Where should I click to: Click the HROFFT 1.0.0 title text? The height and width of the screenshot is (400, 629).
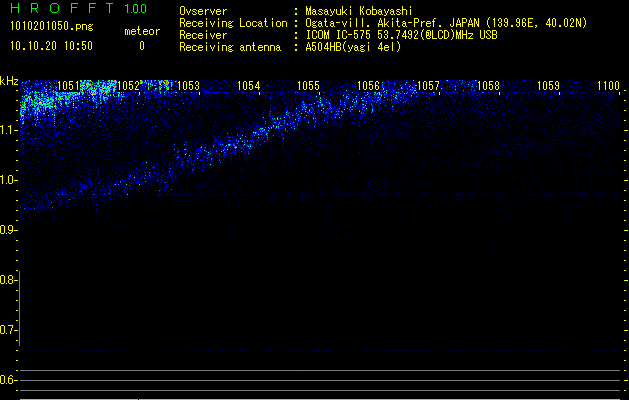[x=79, y=8]
